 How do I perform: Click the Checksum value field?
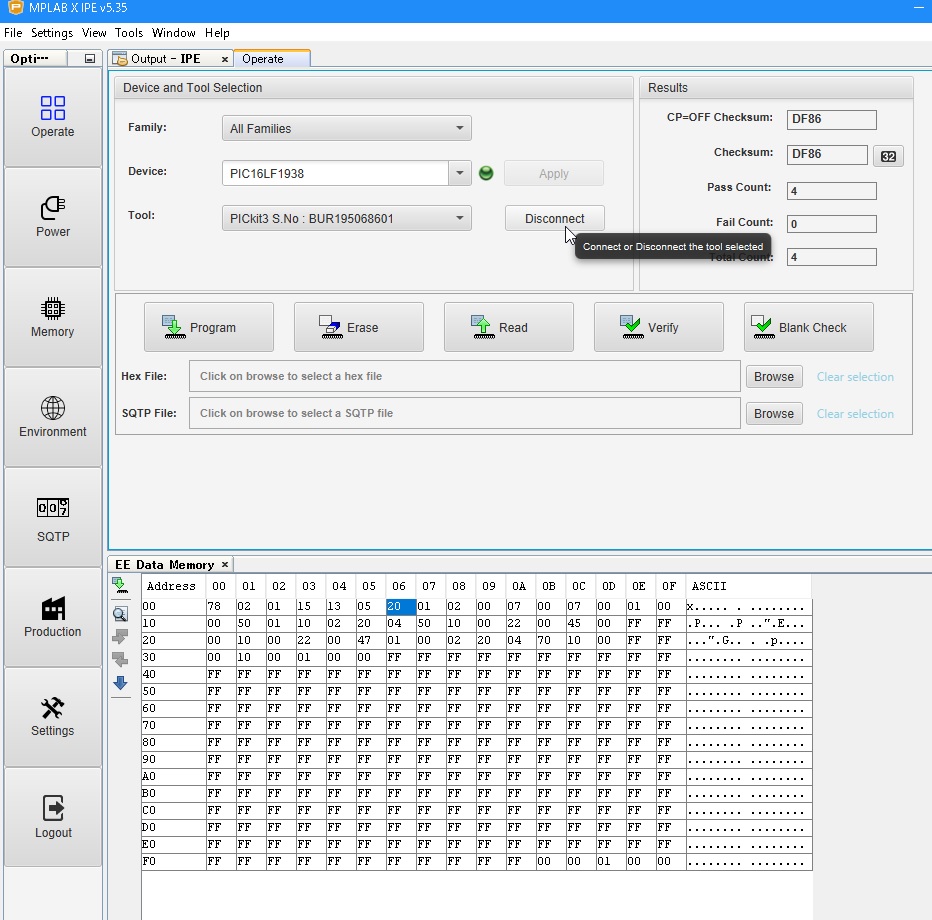point(827,154)
